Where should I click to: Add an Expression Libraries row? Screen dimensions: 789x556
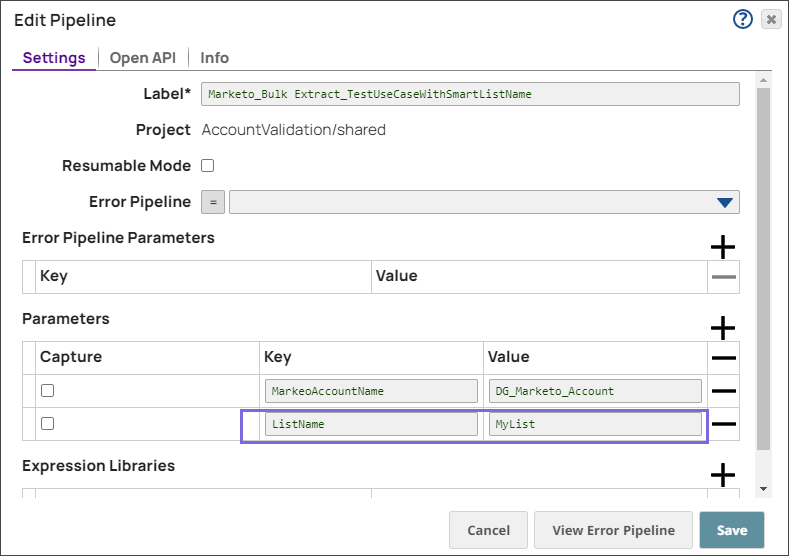click(x=723, y=475)
